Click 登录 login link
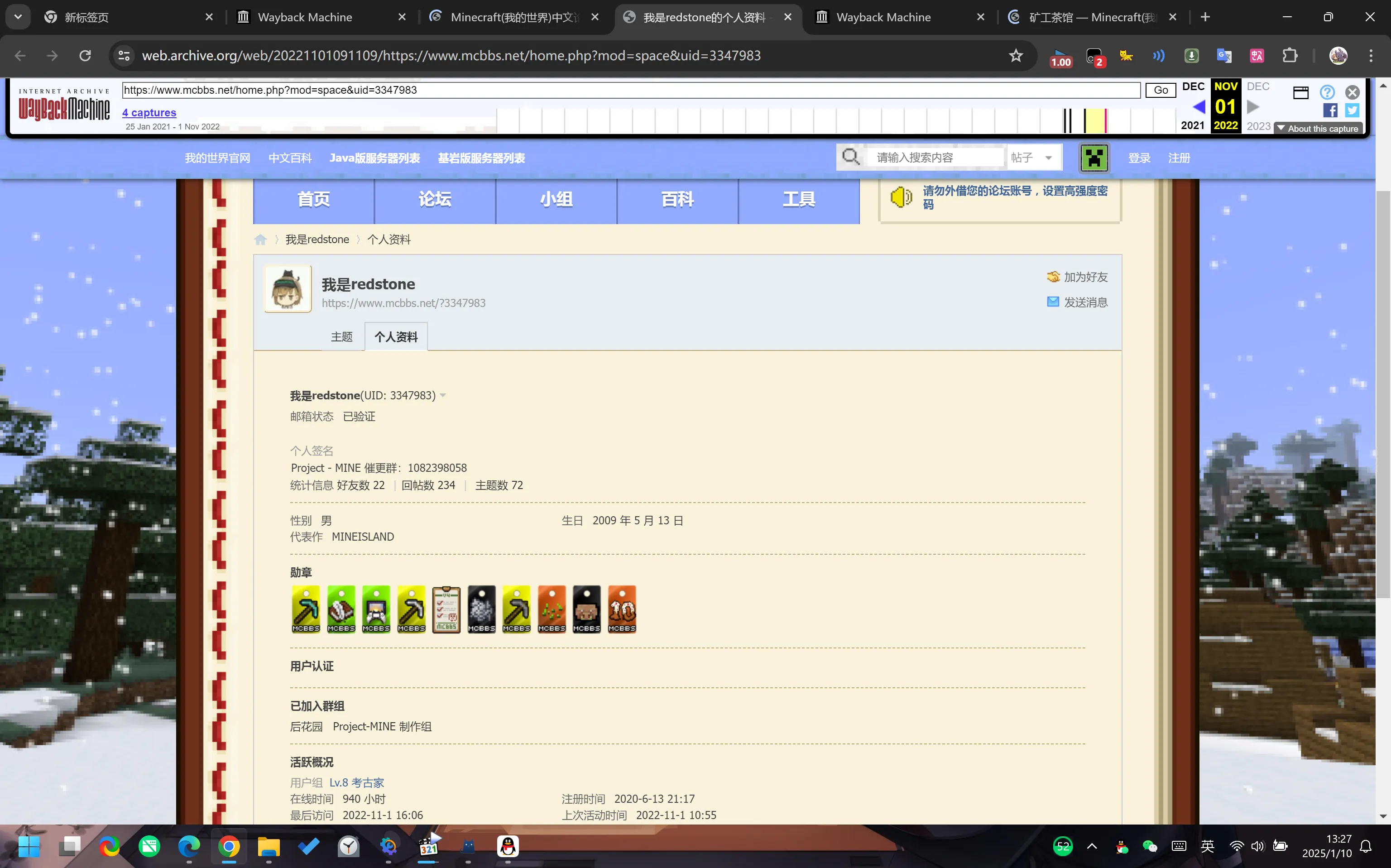Screen dimensions: 1391x868 [x=1139, y=158]
